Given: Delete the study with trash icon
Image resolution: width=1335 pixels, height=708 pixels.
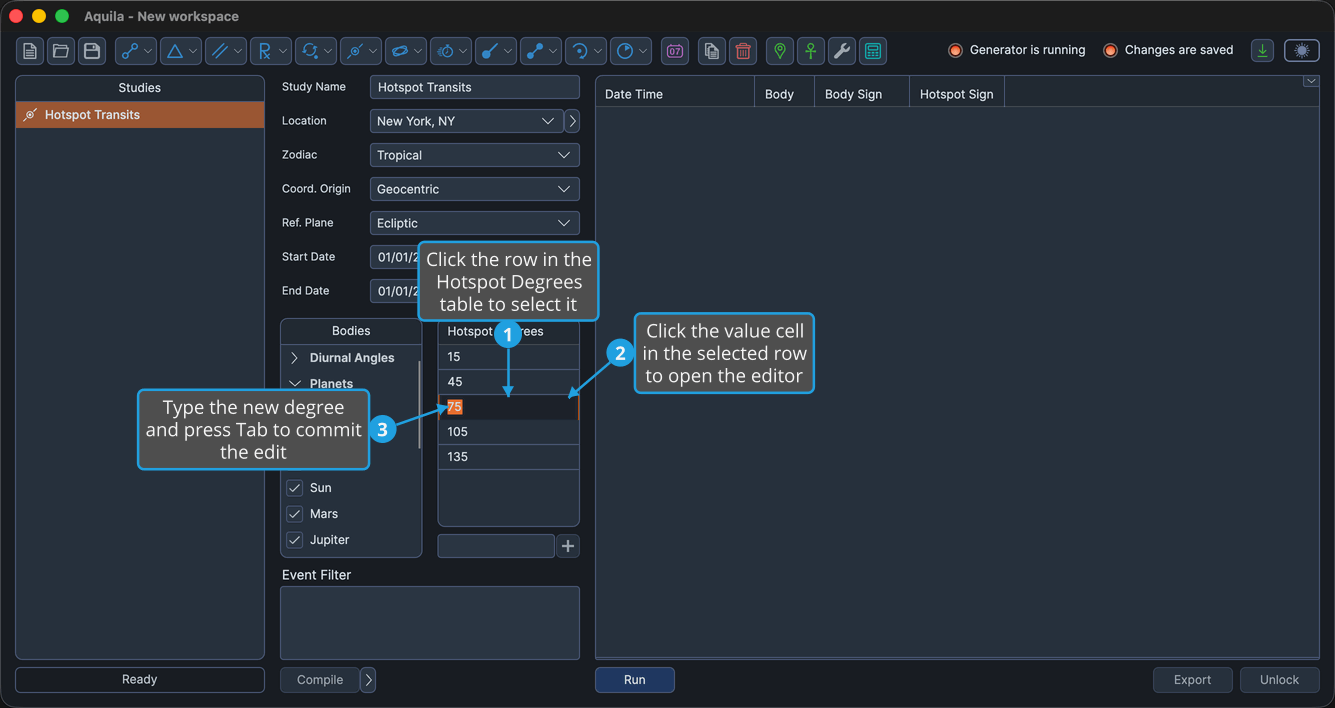Looking at the screenshot, I should pos(743,51).
